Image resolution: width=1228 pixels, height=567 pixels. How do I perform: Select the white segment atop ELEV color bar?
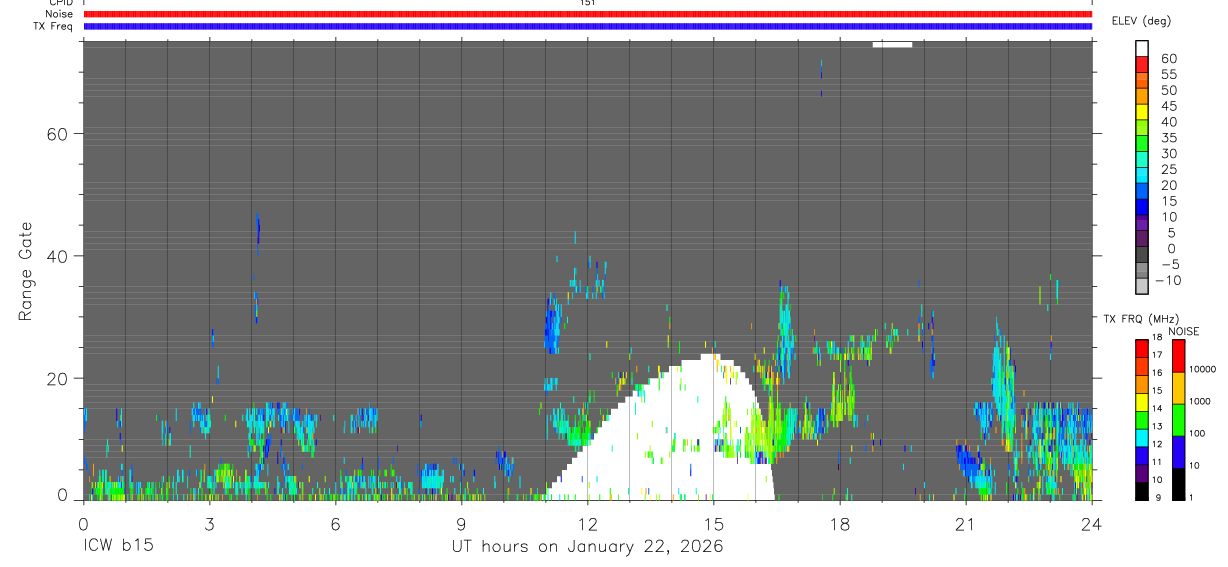pos(1142,47)
